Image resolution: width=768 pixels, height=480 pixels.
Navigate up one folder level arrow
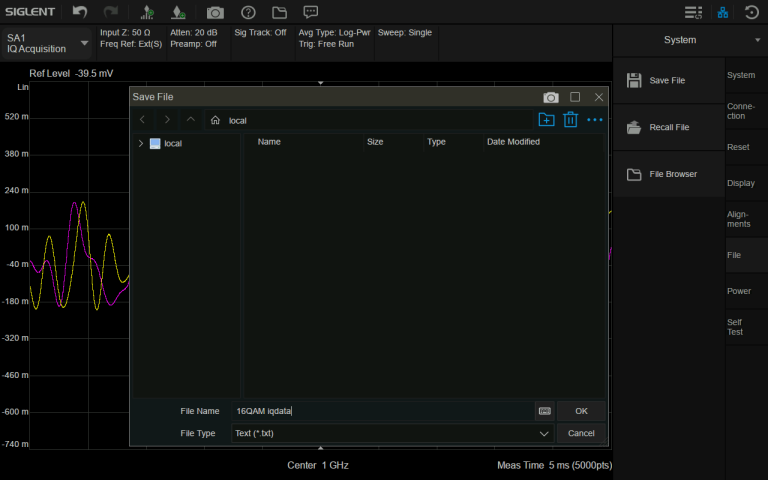click(191, 120)
